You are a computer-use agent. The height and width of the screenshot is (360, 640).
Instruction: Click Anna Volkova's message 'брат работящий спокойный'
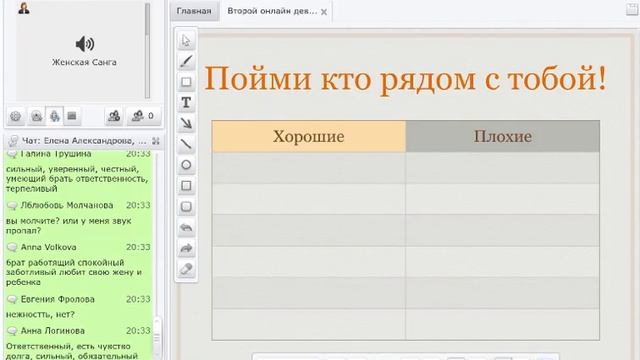coord(73,272)
